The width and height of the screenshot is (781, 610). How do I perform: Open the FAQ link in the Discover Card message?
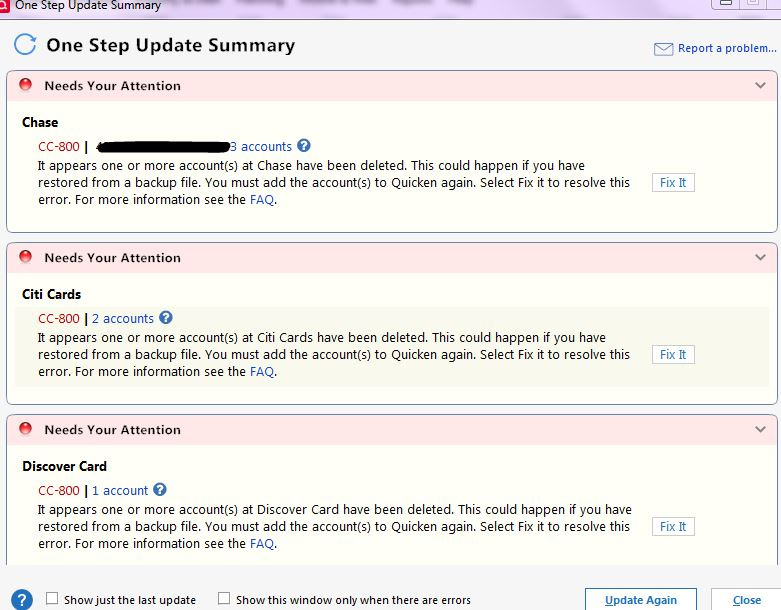pyautogui.click(x=262, y=543)
